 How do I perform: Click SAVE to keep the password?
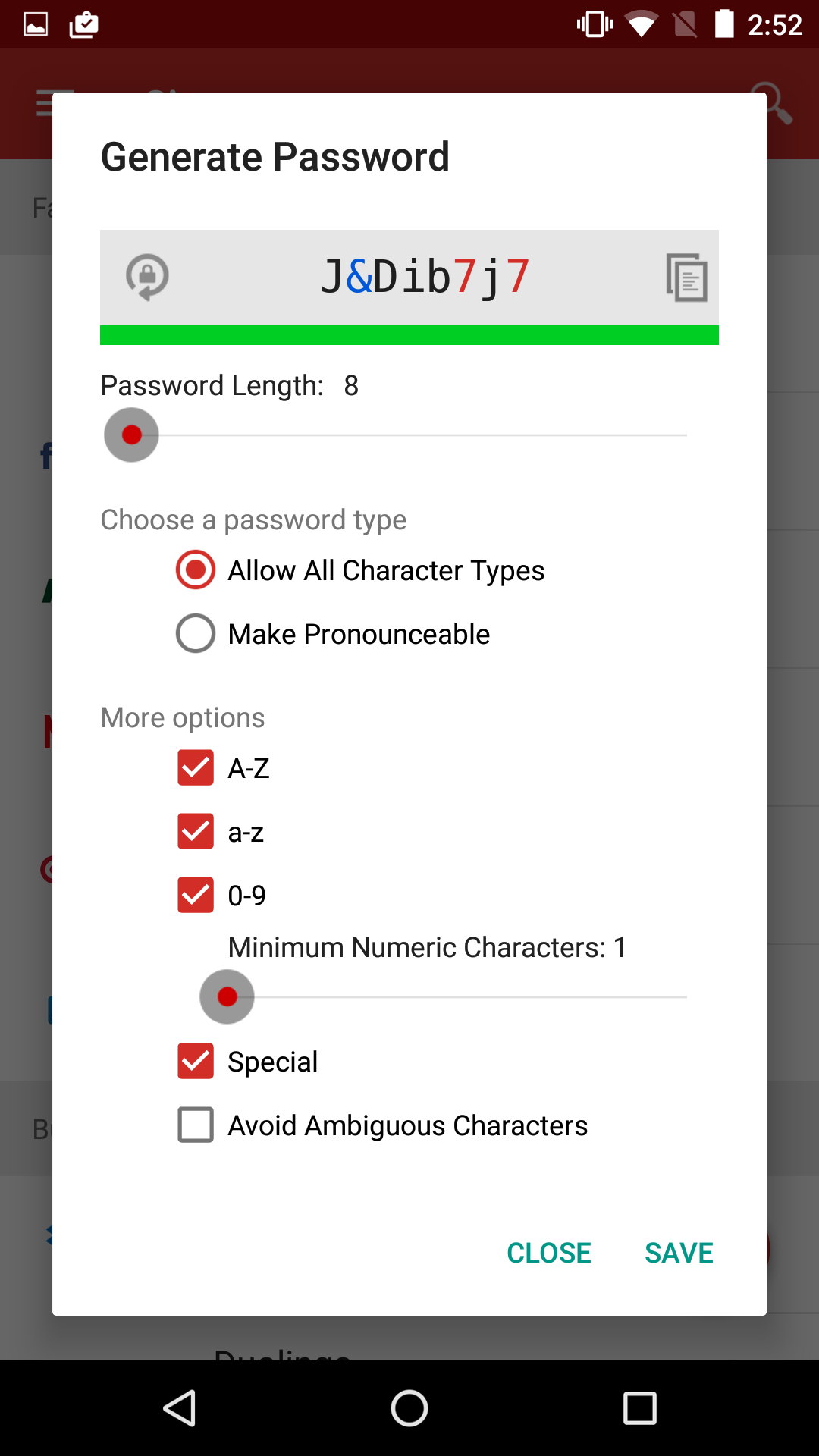tap(679, 1253)
